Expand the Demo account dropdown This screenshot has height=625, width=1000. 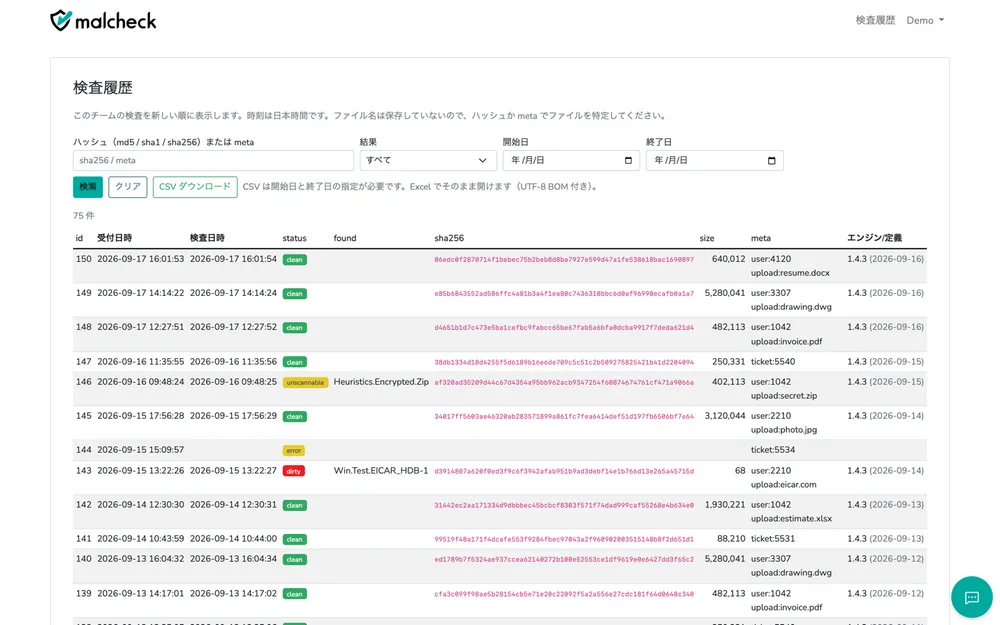pyautogui.click(x=925, y=20)
